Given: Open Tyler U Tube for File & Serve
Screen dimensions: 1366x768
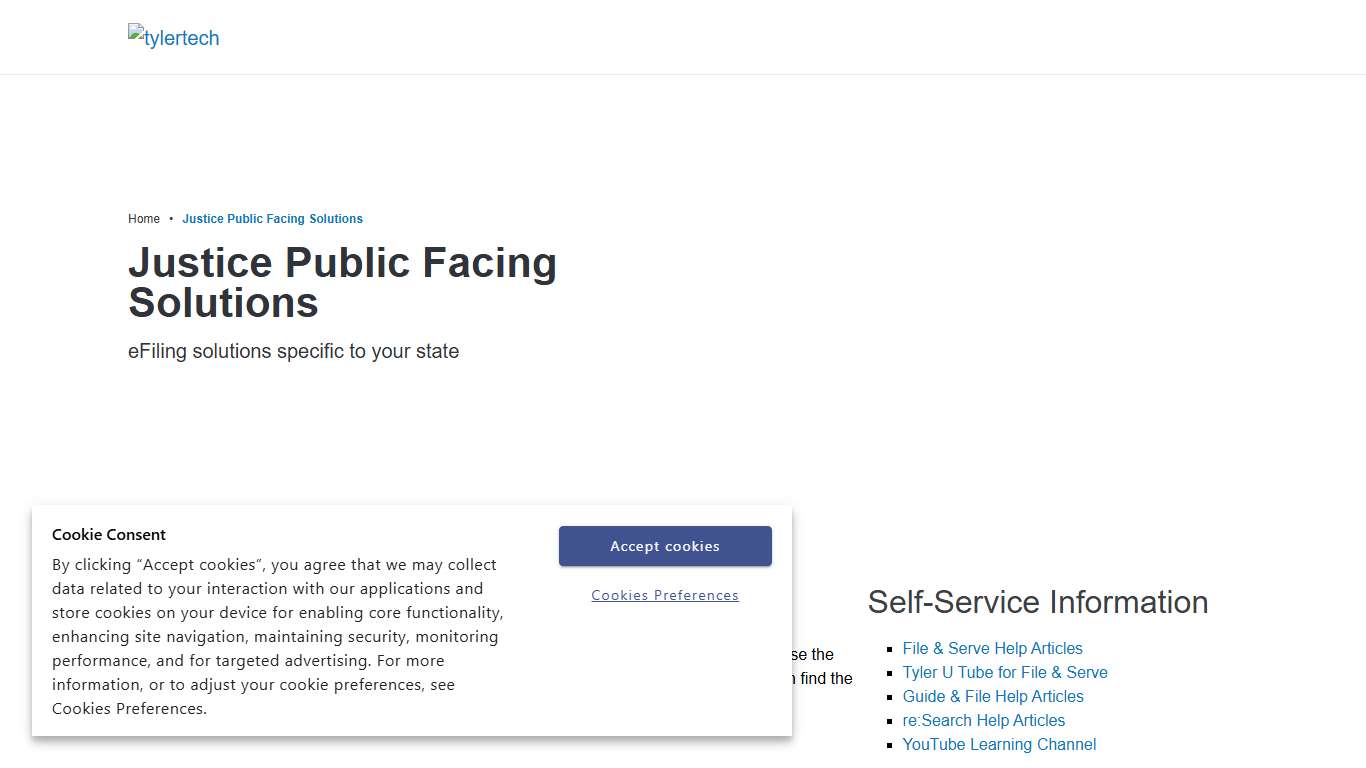Looking at the screenshot, I should [1005, 672].
